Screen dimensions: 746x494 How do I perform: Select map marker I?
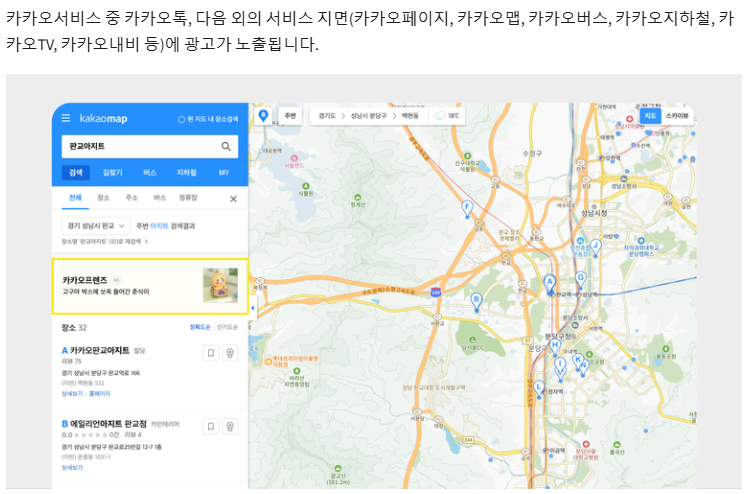[560, 366]
